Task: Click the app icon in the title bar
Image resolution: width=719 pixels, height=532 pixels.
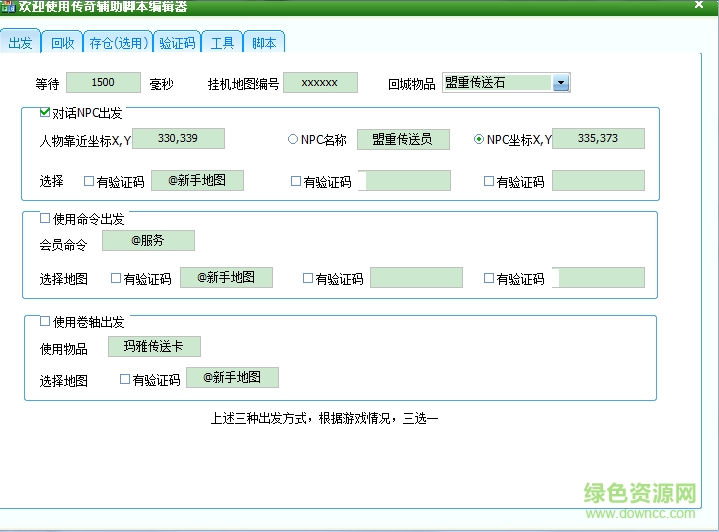Action: 8,7
